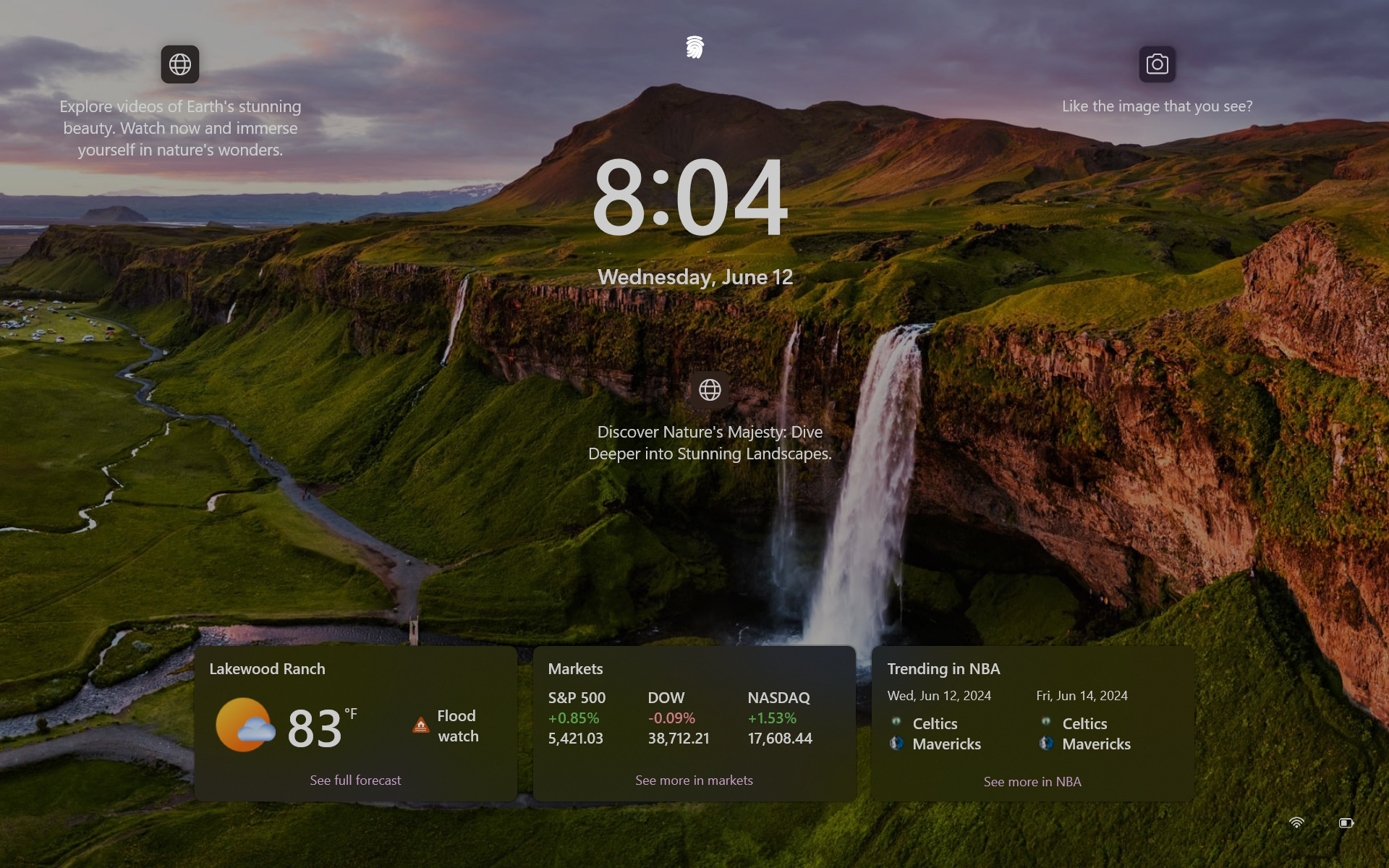This screenshot has height=868, width=1389.
Task: Click the battery status icon
Action: (1346, 822)
